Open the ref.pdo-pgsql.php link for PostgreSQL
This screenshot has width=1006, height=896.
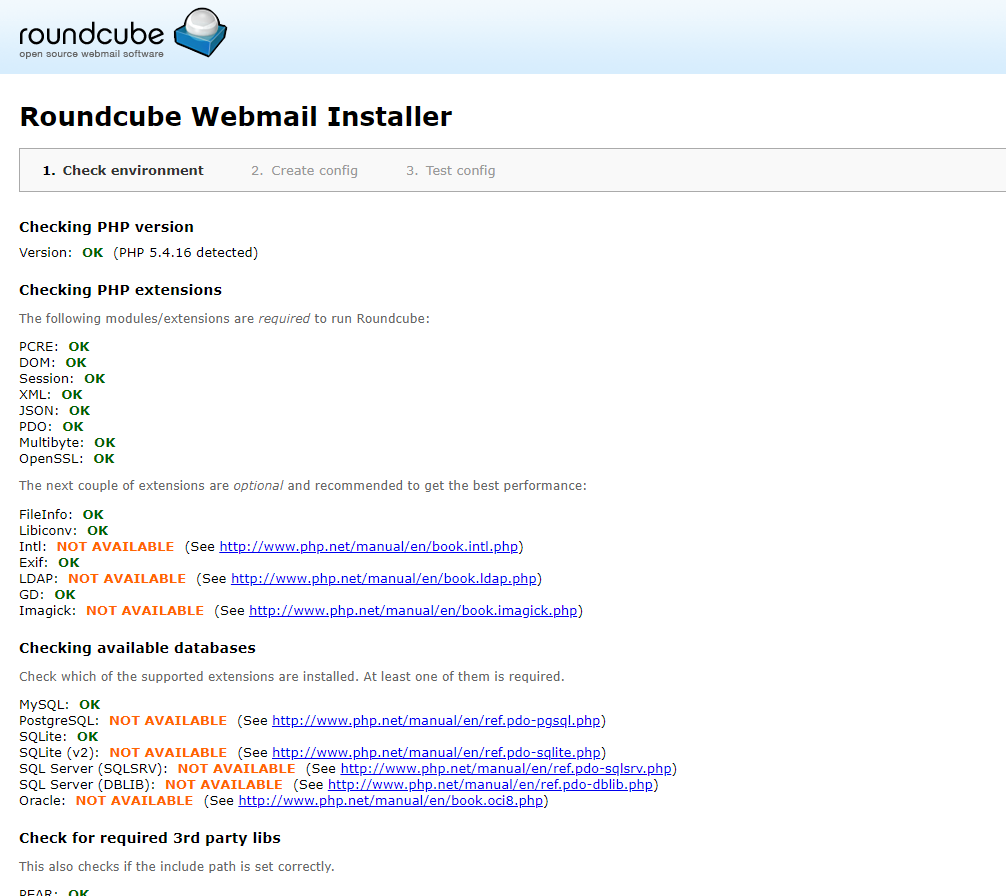click(x=436, y=721)
